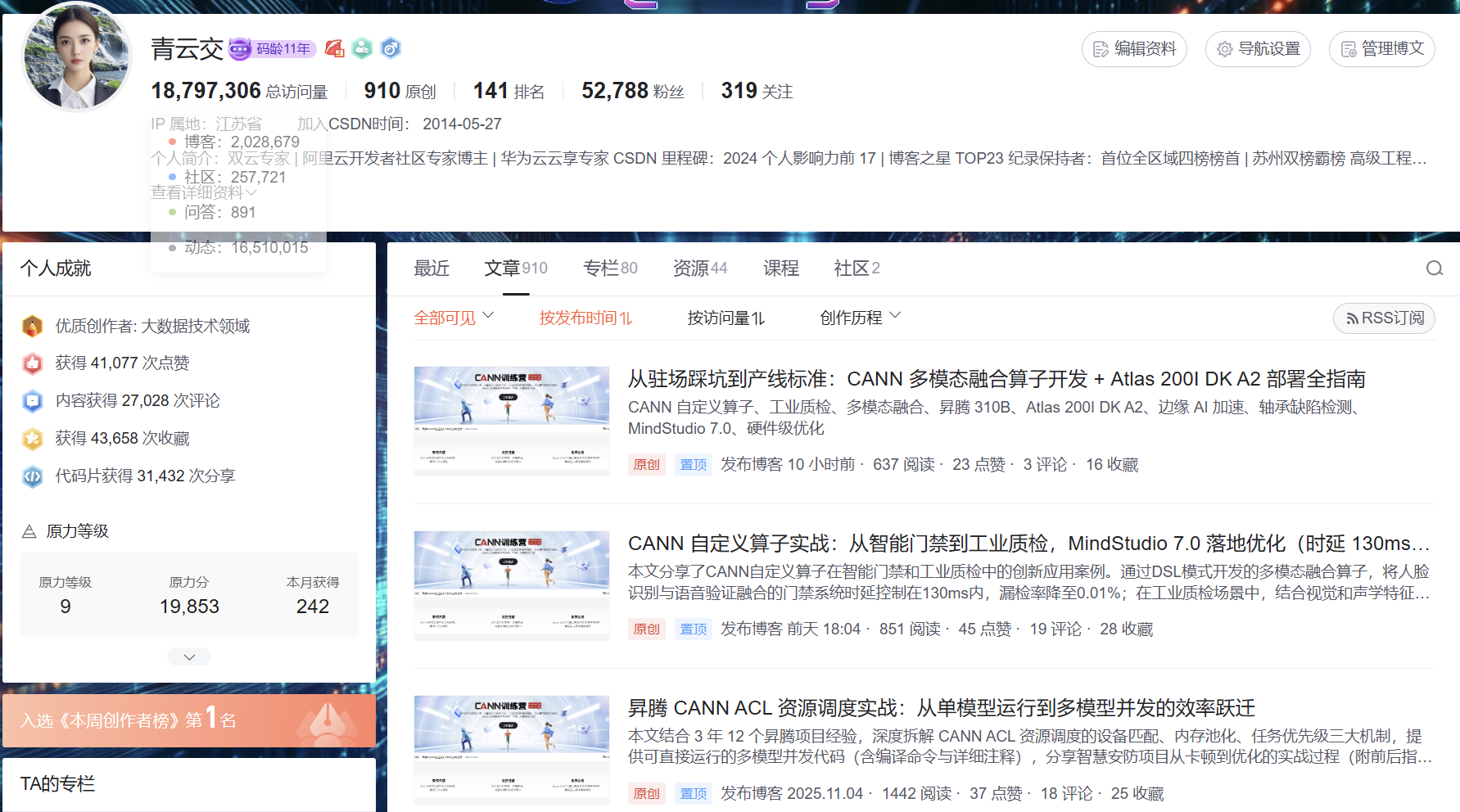1460x812 pixels.
Task: Open article CANN 自定义算子实战 title
Action: pos(1029,544)
